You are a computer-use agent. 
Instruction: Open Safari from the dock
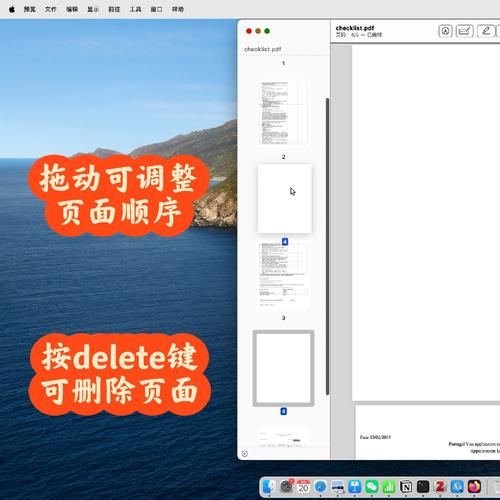tap(321, 487)
